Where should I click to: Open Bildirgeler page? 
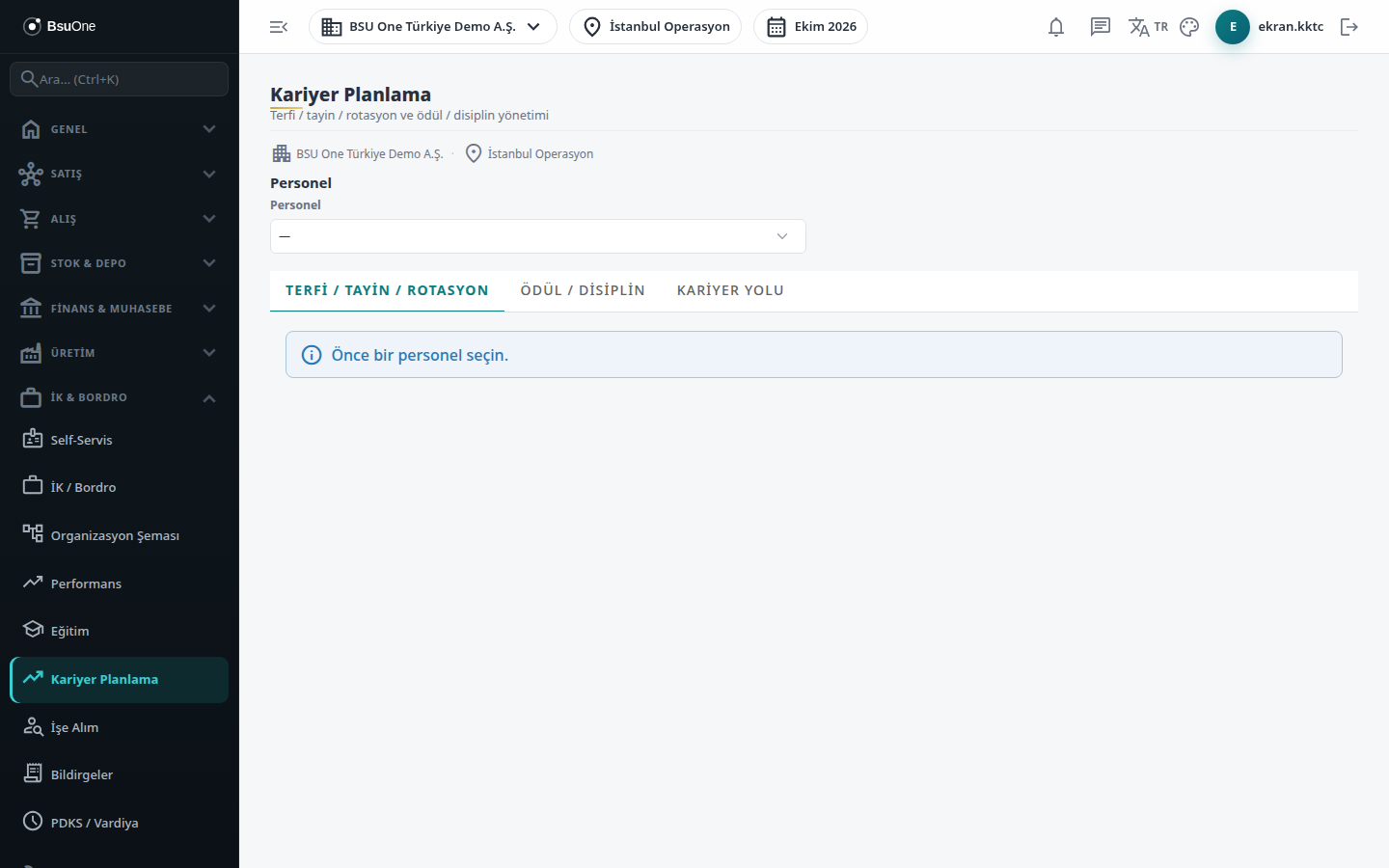pos(120,774)
